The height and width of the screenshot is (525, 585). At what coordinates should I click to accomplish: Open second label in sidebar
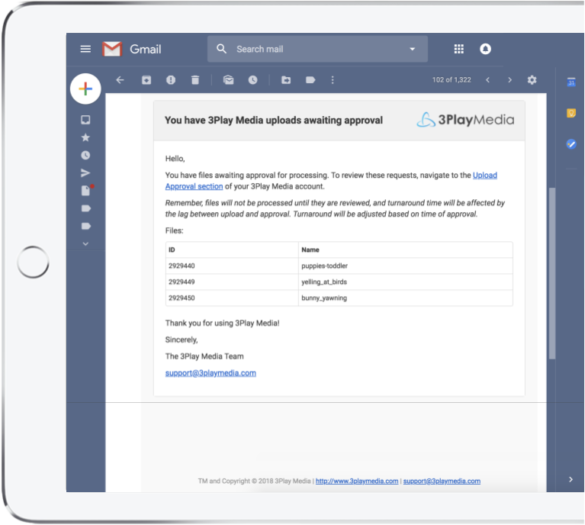coord(86,226)
